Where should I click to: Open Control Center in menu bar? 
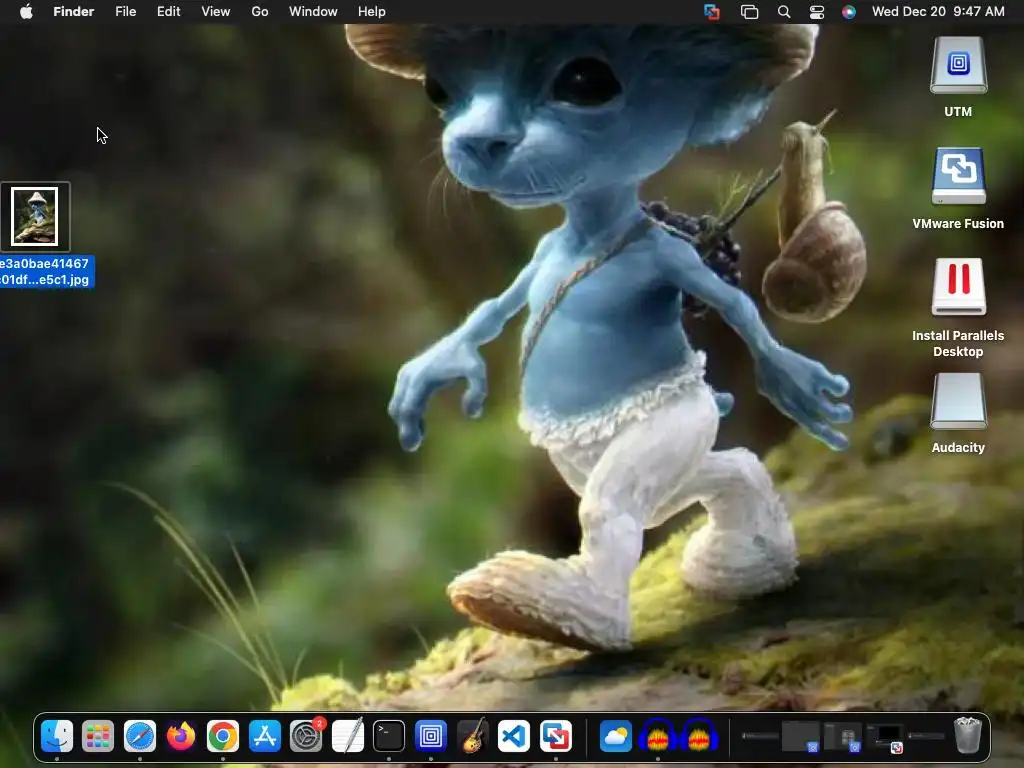tap(816, 12)
